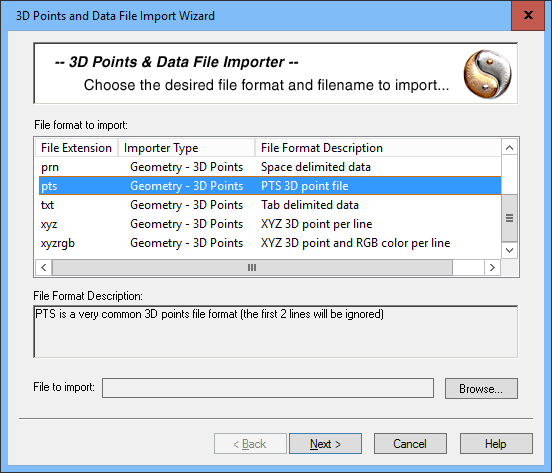This screenshot has width=552, height=473.
Task: Choose the txt tab delimited format
Action: pyautogui.click(x=270, y=205)
